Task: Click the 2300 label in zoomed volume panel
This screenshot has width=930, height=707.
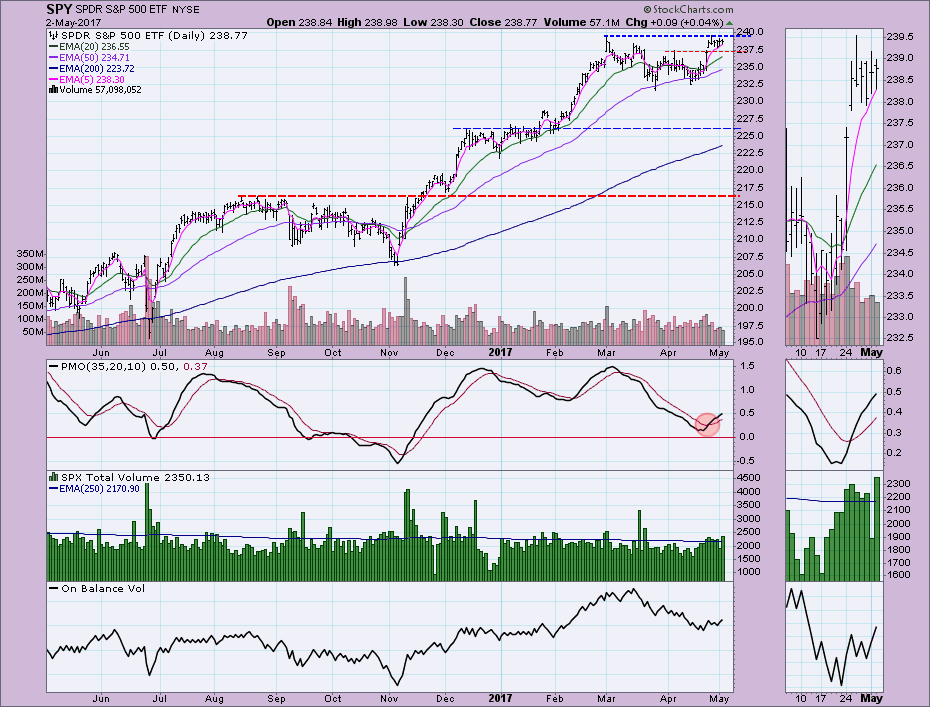Action: tap(898, 484)
